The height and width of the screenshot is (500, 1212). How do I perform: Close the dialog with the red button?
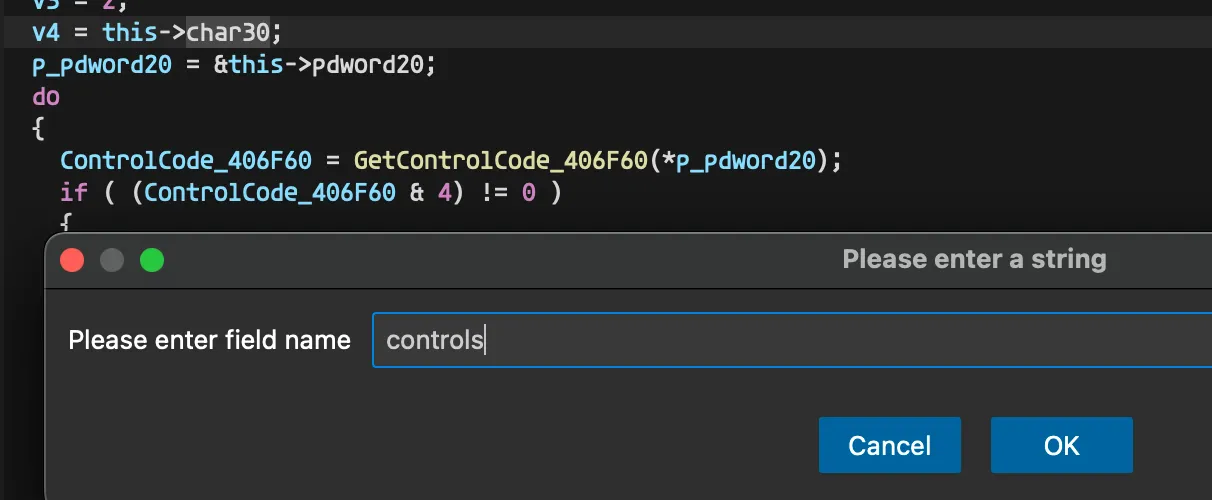pos(72,261)
